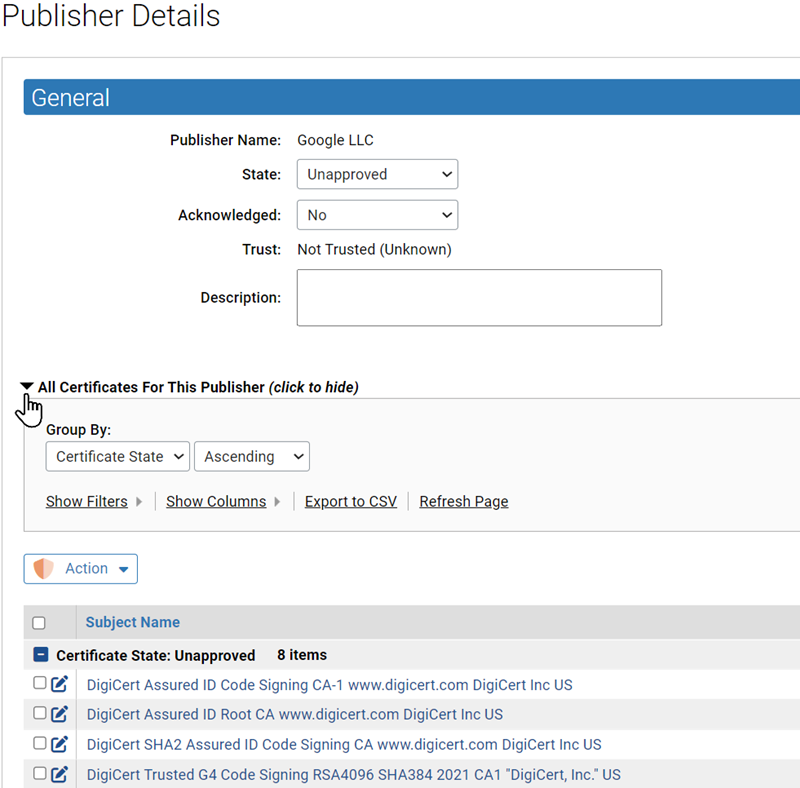800x788 pixels.
Task: Click inside the Description text box
Action: tap(478, 297)
